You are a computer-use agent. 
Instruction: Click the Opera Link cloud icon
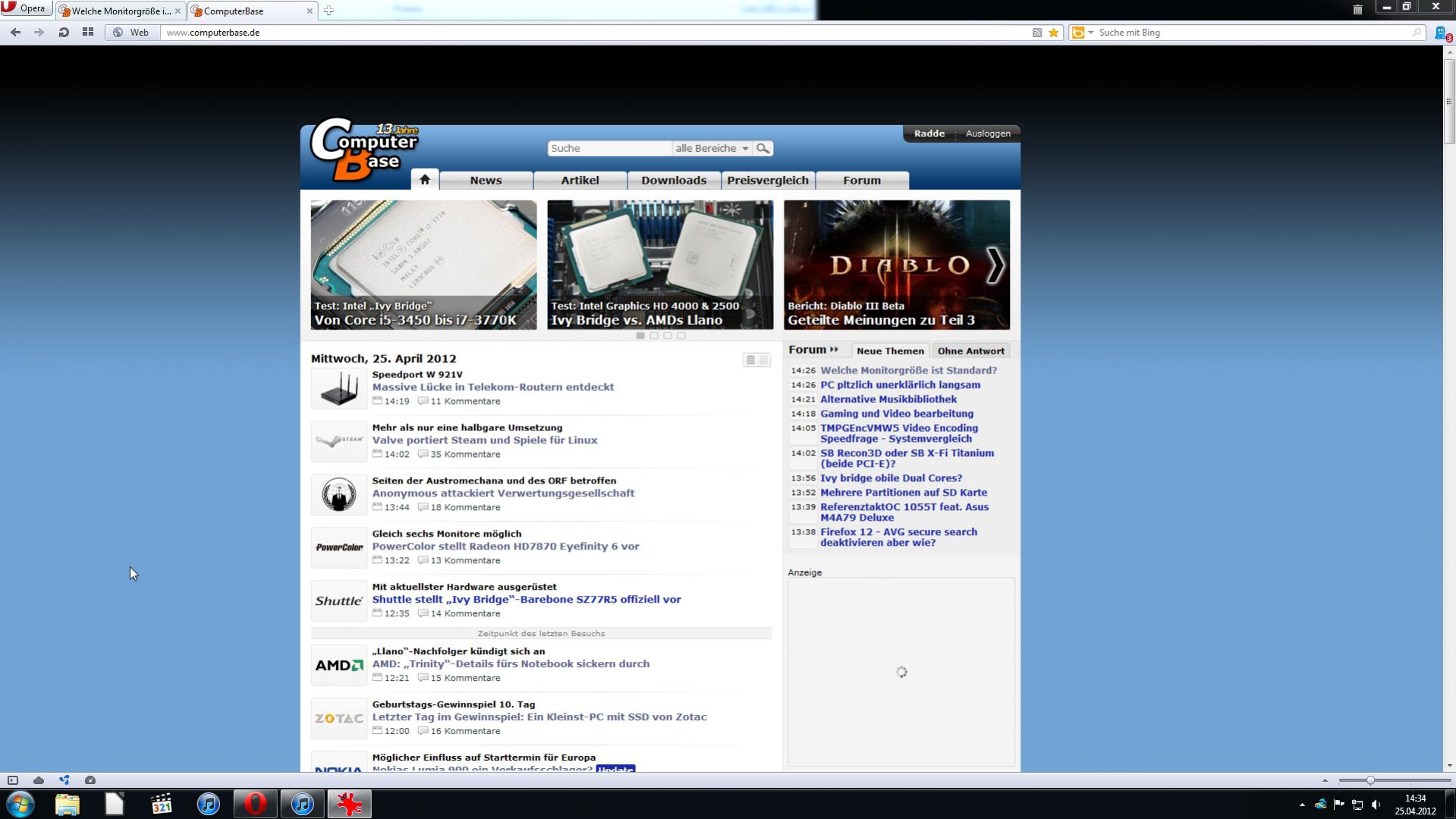point(39,780)
